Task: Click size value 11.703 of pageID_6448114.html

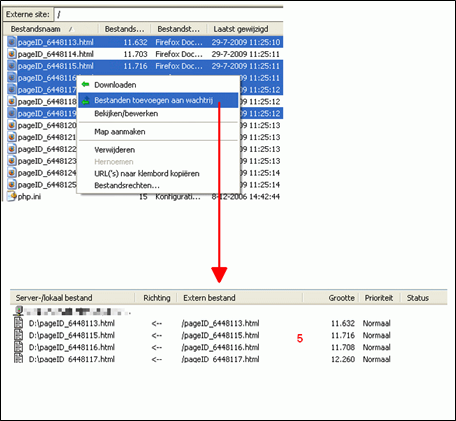Action: [135, 54]
